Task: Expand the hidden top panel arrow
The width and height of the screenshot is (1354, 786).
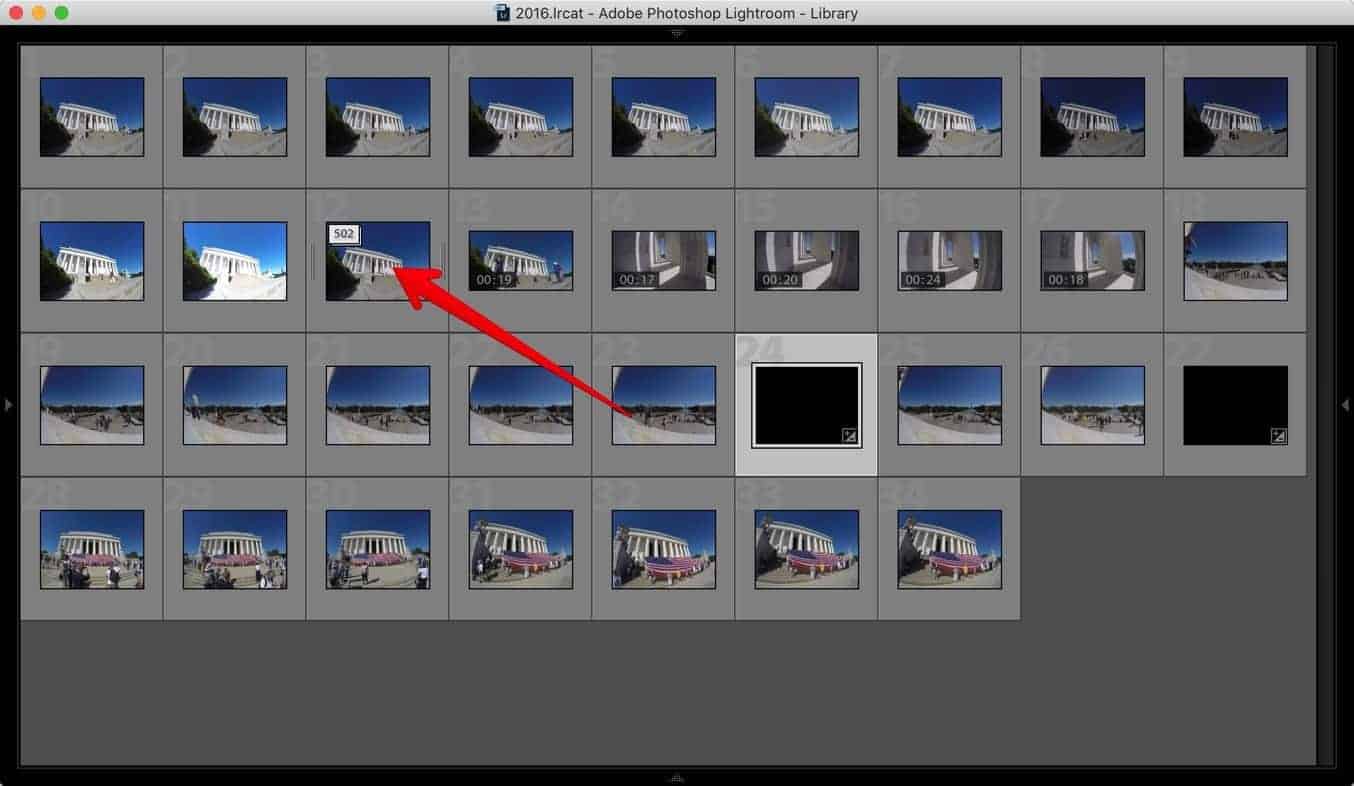Action: [677, 34]
